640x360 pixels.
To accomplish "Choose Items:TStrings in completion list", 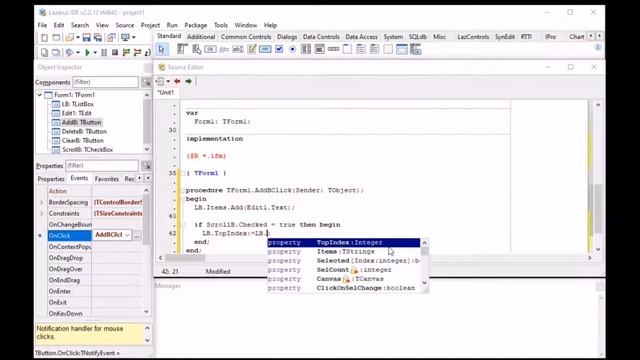I will (x=344, y=251).
